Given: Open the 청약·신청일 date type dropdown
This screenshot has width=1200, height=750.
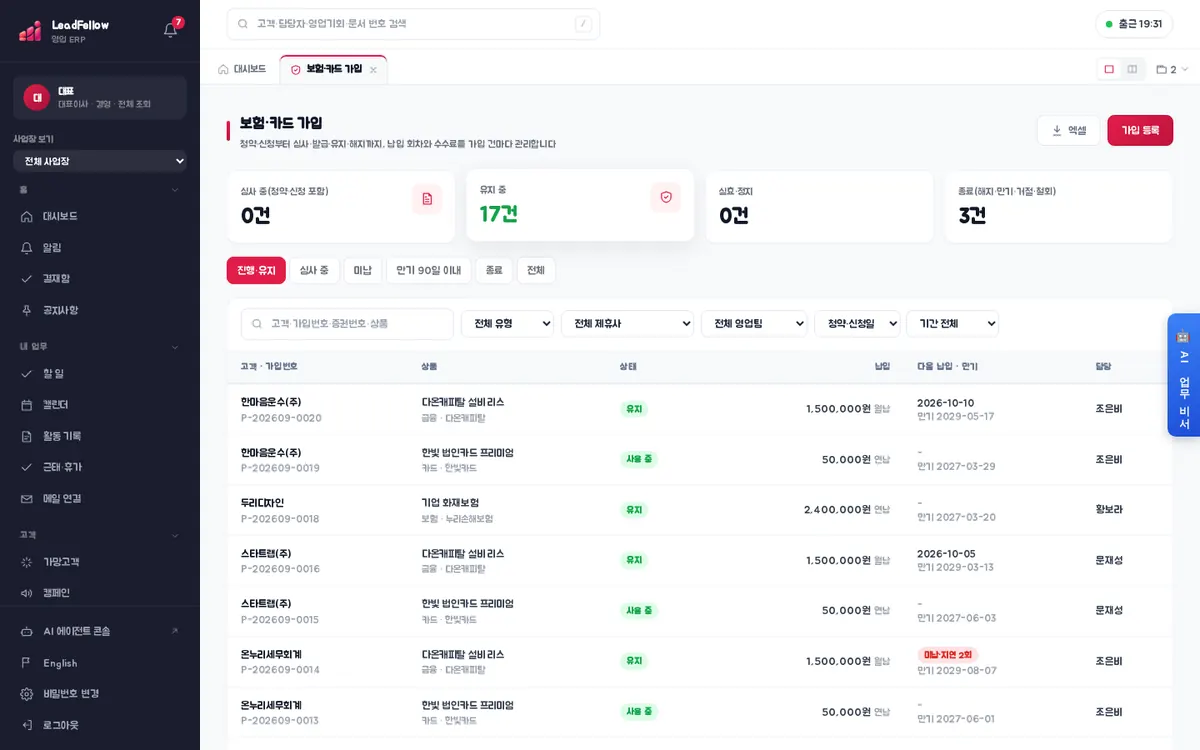Looking at the screenshot, I should 858,323.
